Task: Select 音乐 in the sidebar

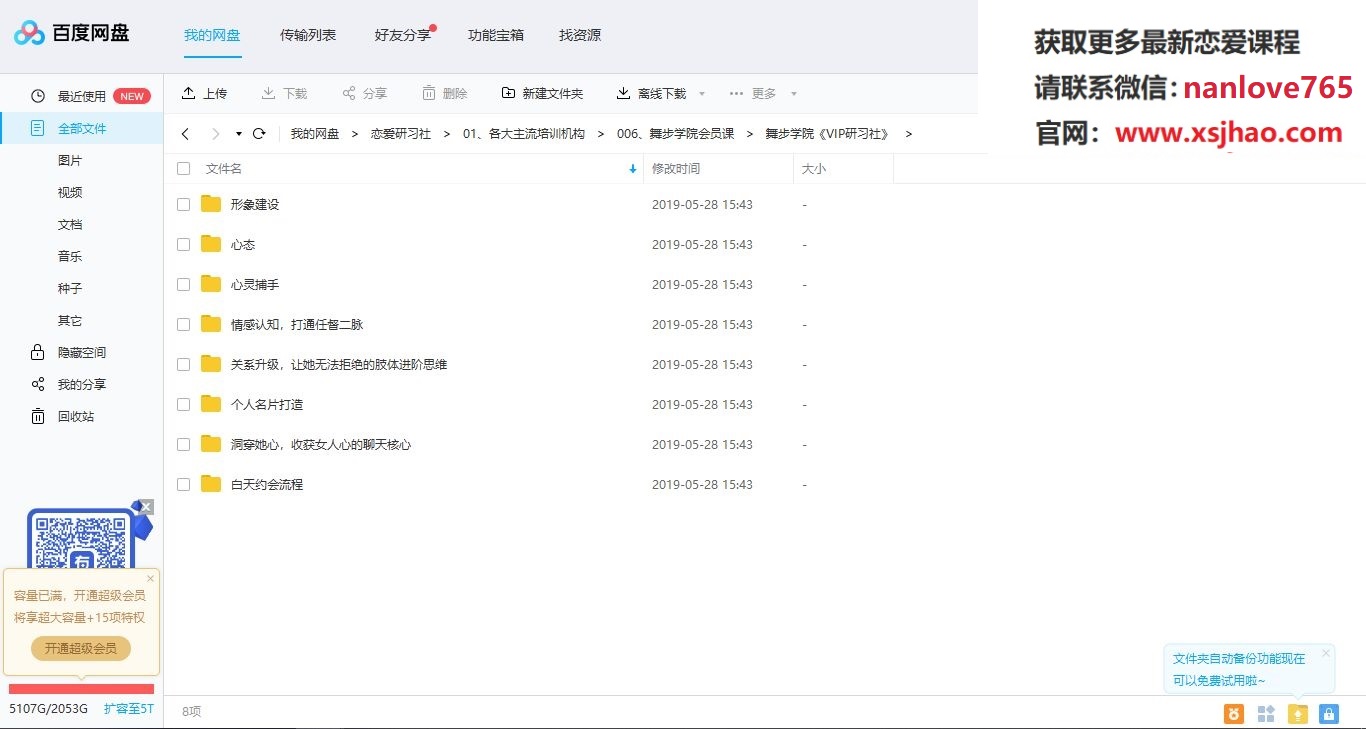Action: (70, 256)
